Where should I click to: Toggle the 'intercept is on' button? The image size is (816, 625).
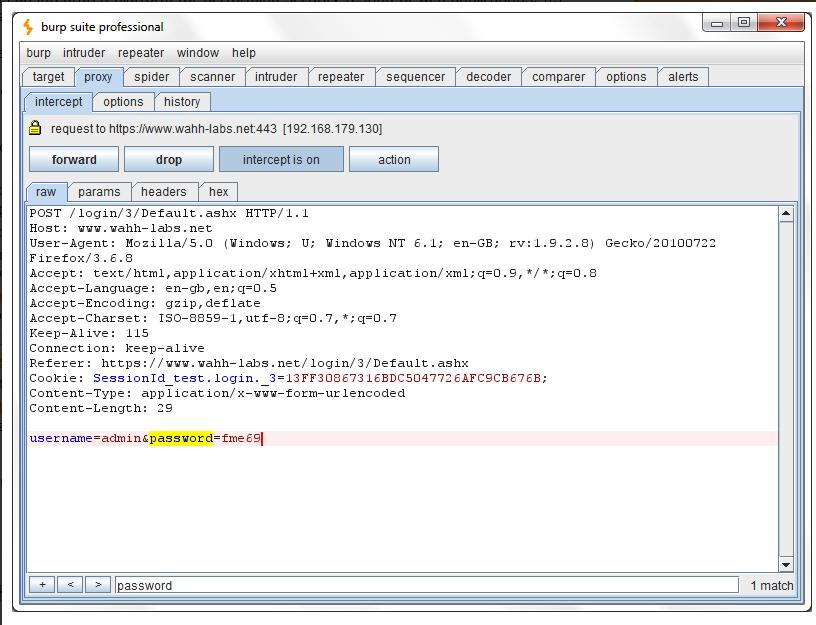[x=281, y=159]
